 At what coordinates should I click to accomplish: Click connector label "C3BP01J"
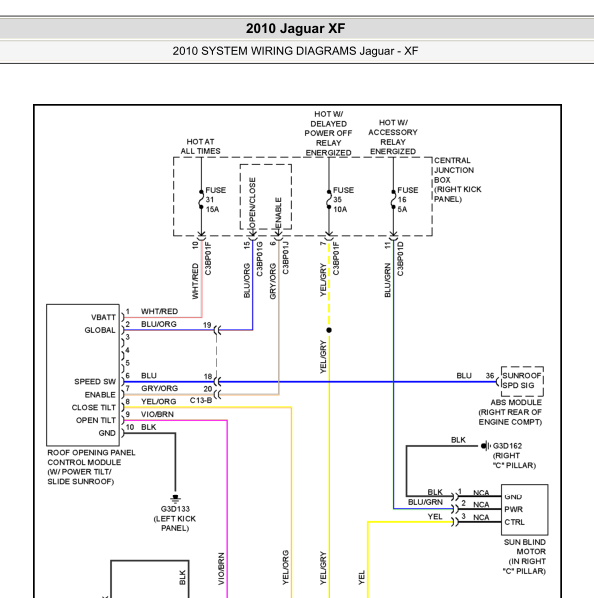(286, 257)
